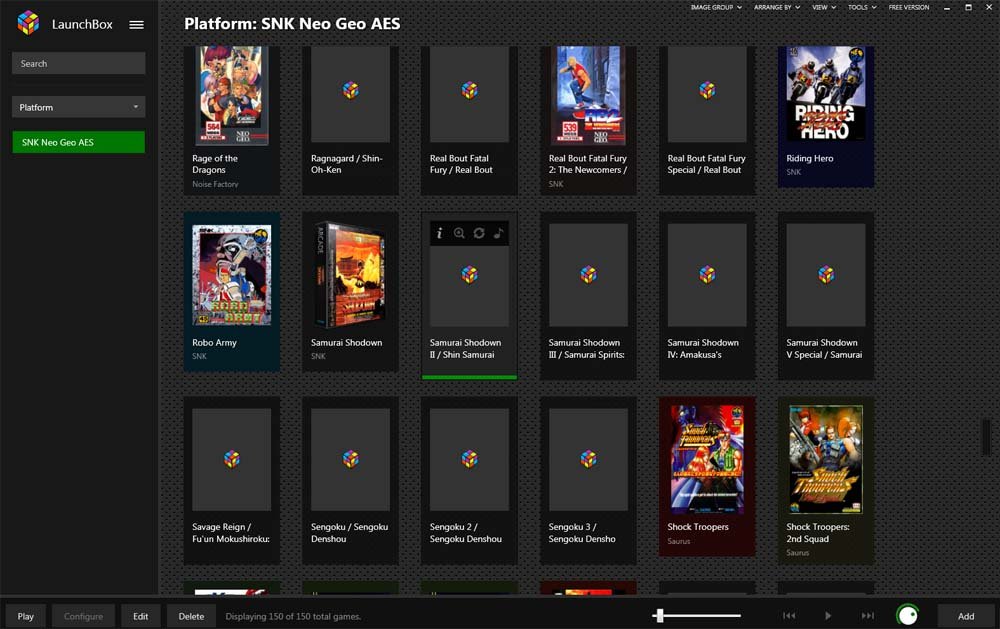Open the Tools menu
The height and width of the screenshot is (629, 1000).
click(862, 8)
